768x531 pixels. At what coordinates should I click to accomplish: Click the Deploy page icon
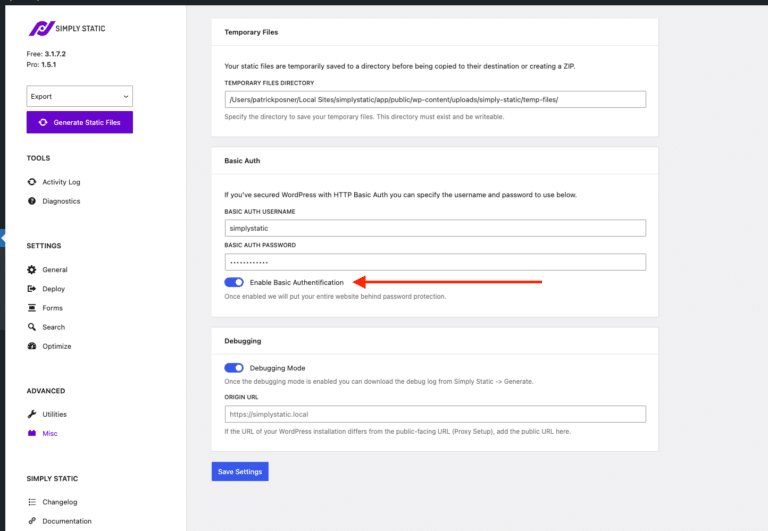[x=32, y=289]
